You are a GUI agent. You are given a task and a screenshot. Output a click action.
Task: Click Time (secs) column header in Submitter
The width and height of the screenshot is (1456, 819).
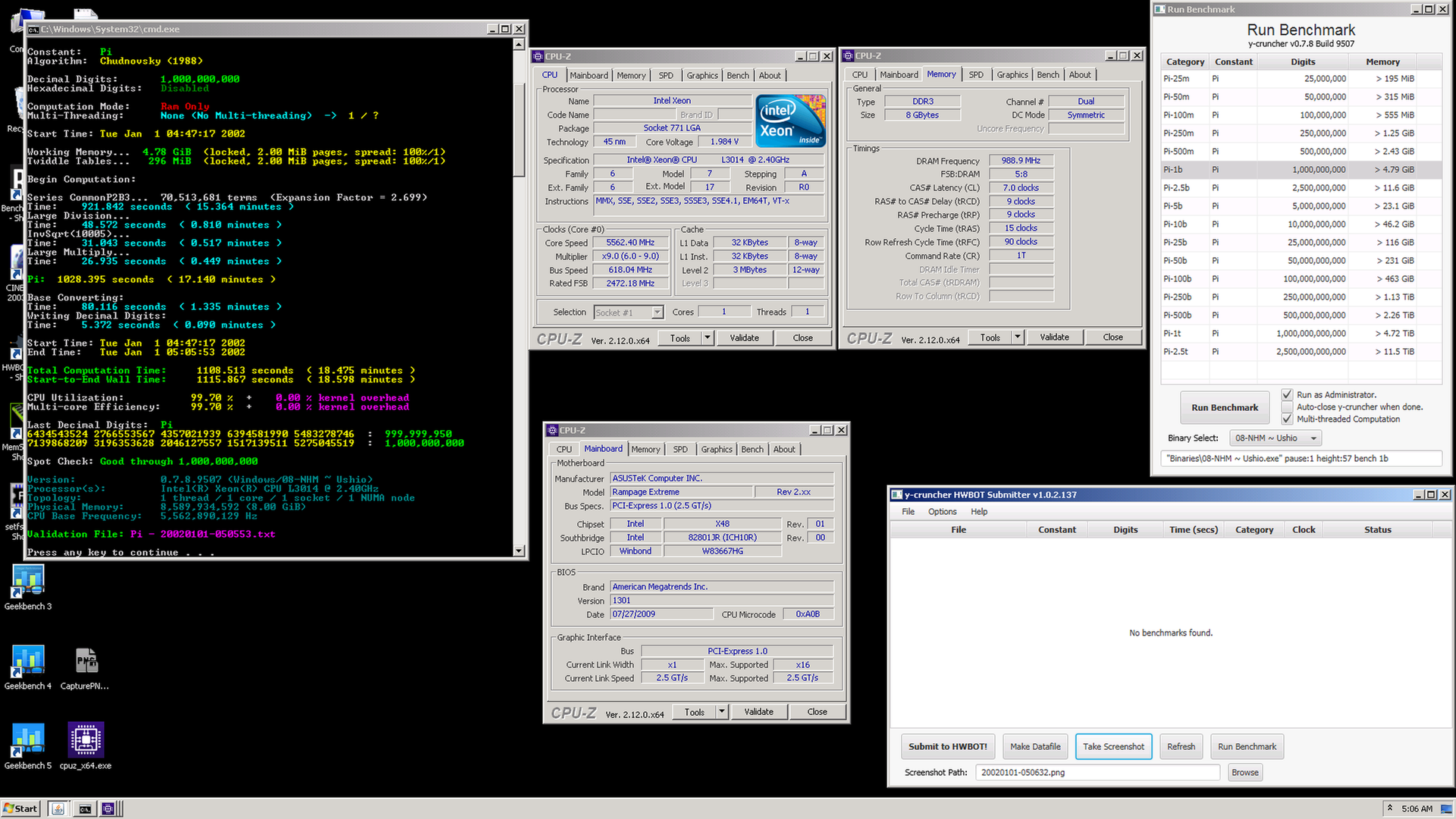coord(1193,530)
